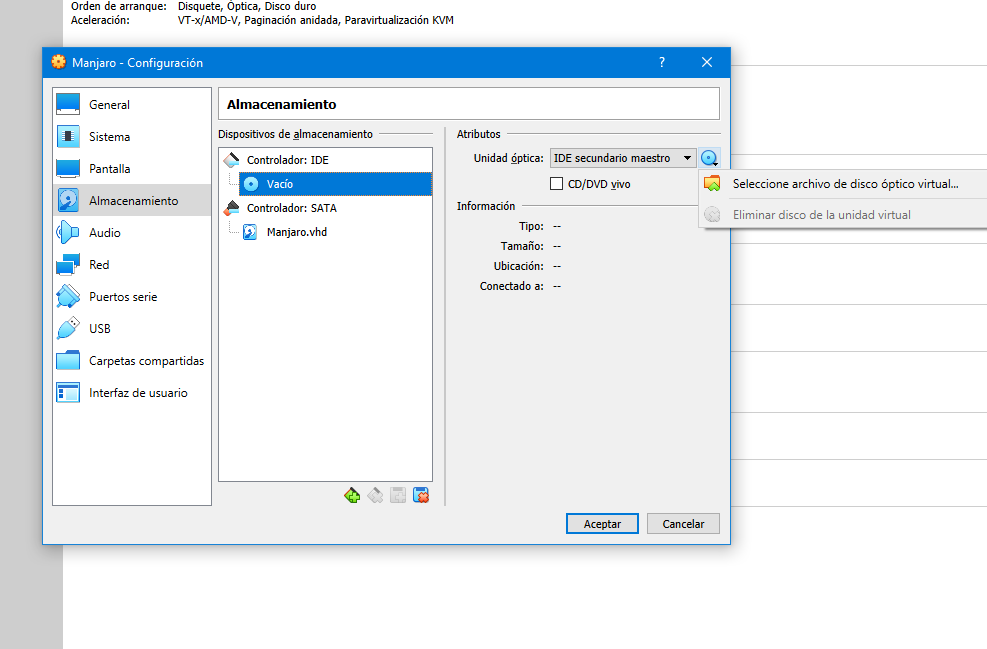The image size is (987, 649).
Task: Click the optical disc chooser icon
Action: coord(709,158)
